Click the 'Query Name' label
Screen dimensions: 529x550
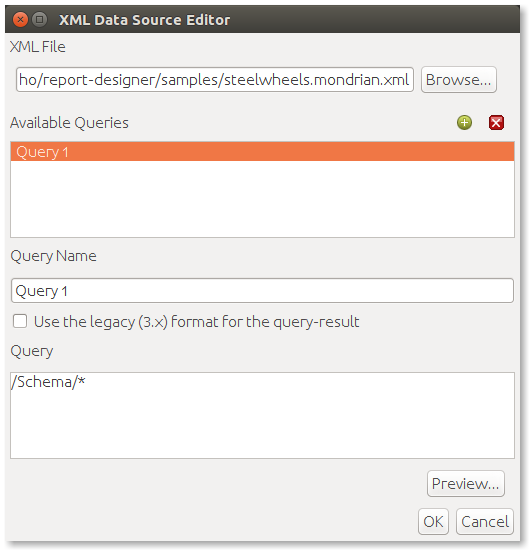53,256
